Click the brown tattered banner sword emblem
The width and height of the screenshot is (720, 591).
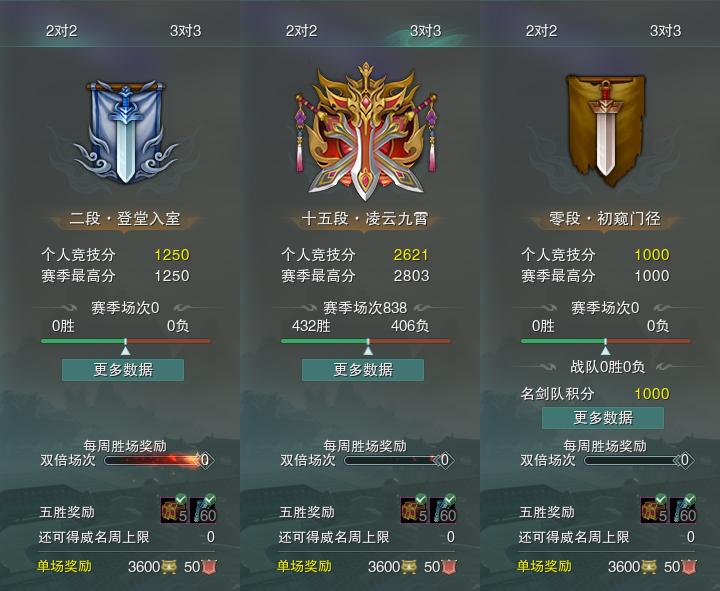coord(605,131)
